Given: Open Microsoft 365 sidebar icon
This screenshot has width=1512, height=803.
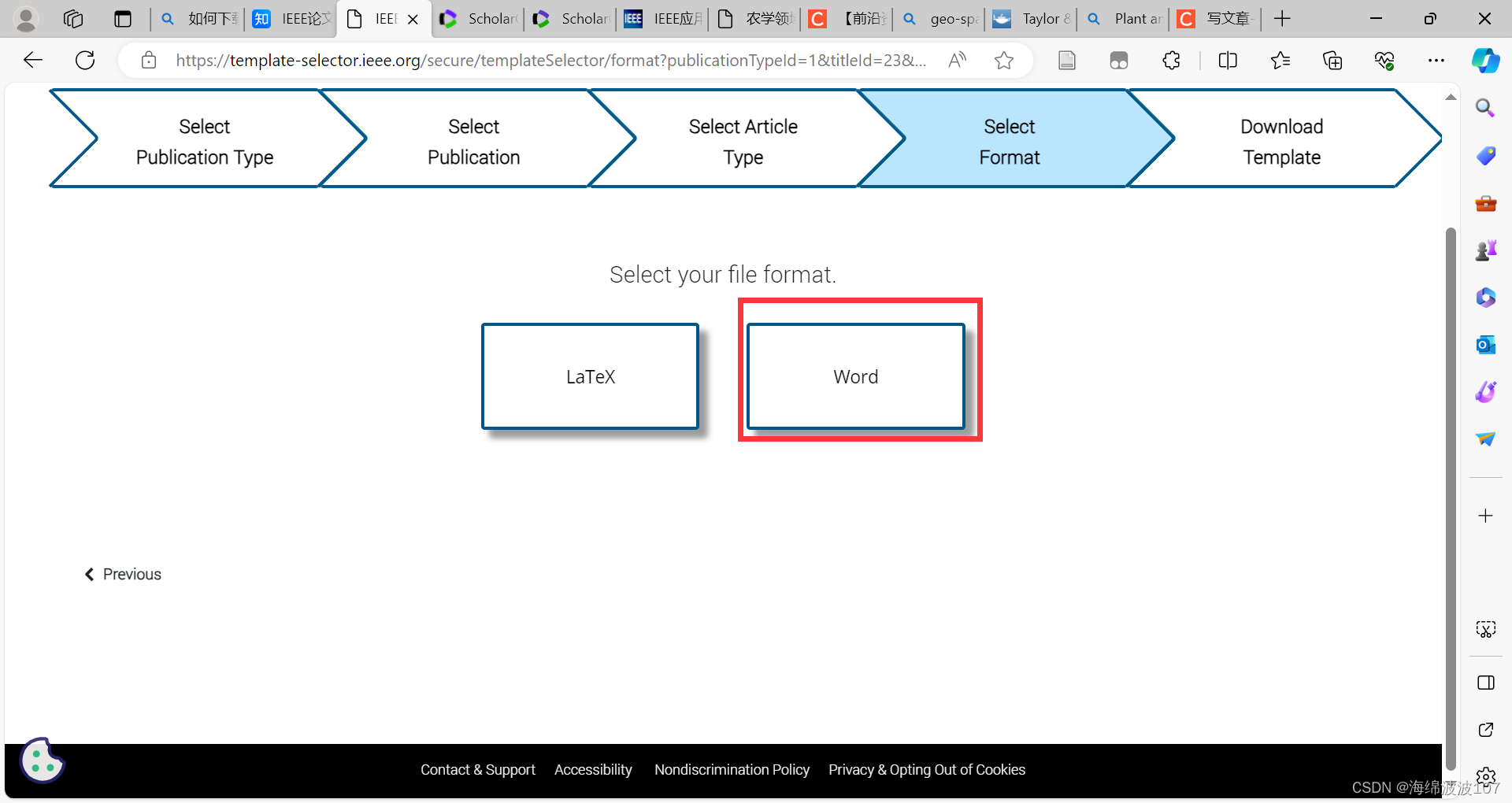Looking at the screenshot, I should pyautogui.click(x=1485, y=298).
